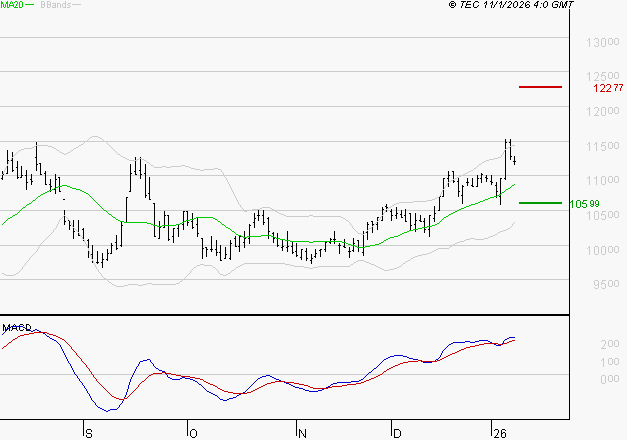Click the MACD 100 axis label
The width and height of the screenshot is (627, 440).
610,362
